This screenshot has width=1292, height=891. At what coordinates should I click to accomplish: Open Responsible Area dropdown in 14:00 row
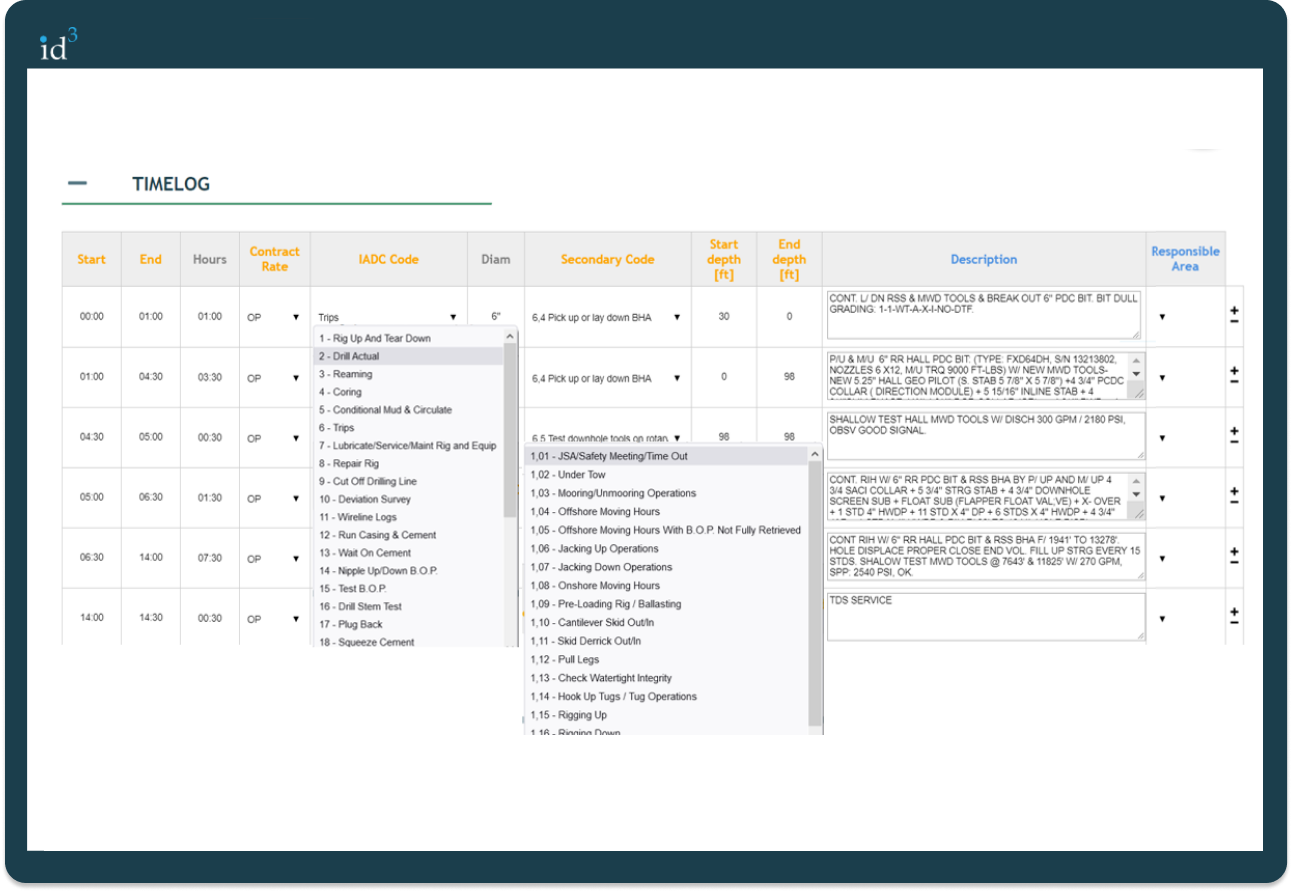click(1162, 618)
